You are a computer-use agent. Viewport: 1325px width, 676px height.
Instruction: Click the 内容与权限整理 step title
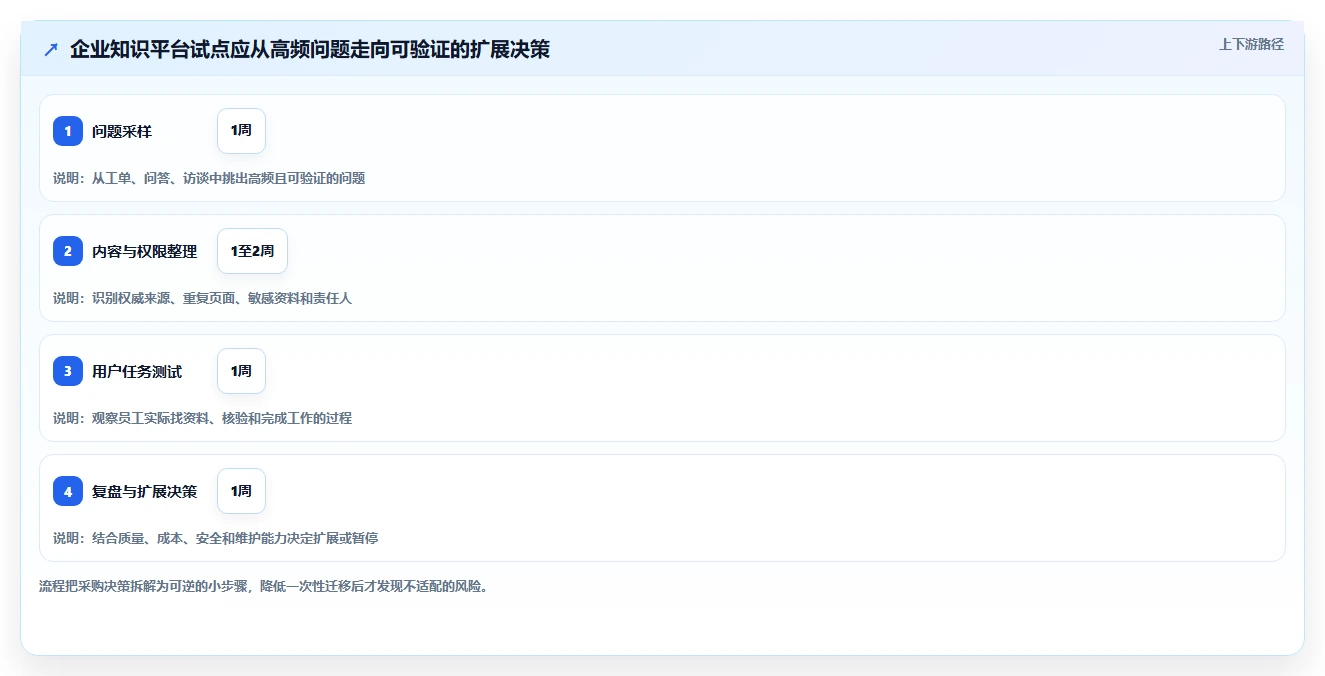[x=145, y=251]
